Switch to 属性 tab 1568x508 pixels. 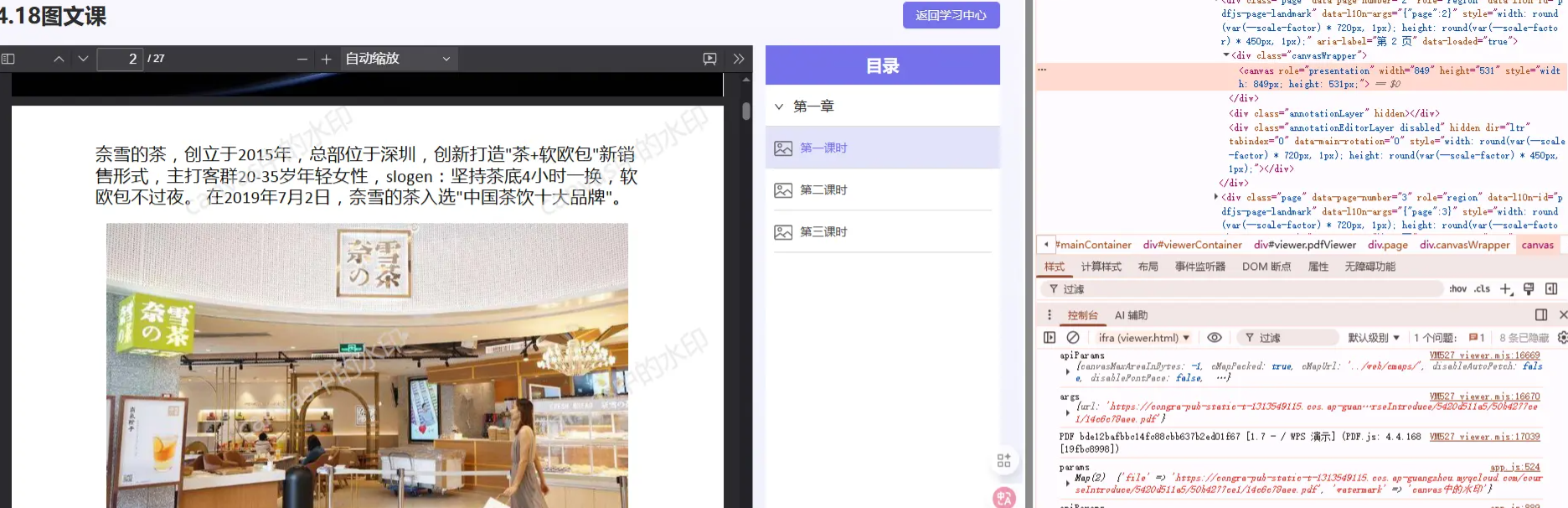coord(1318,267)
